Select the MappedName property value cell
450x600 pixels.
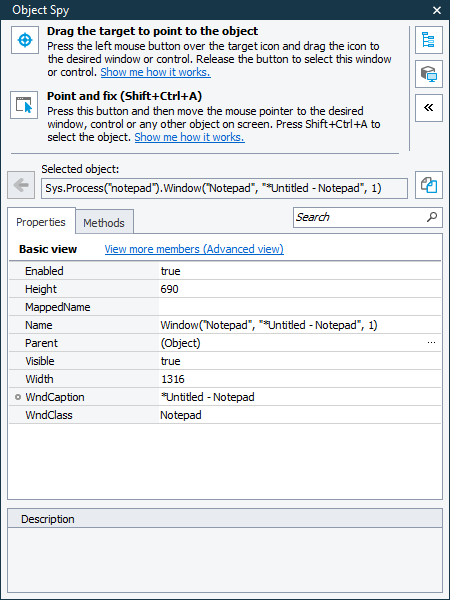click(300, 307)
